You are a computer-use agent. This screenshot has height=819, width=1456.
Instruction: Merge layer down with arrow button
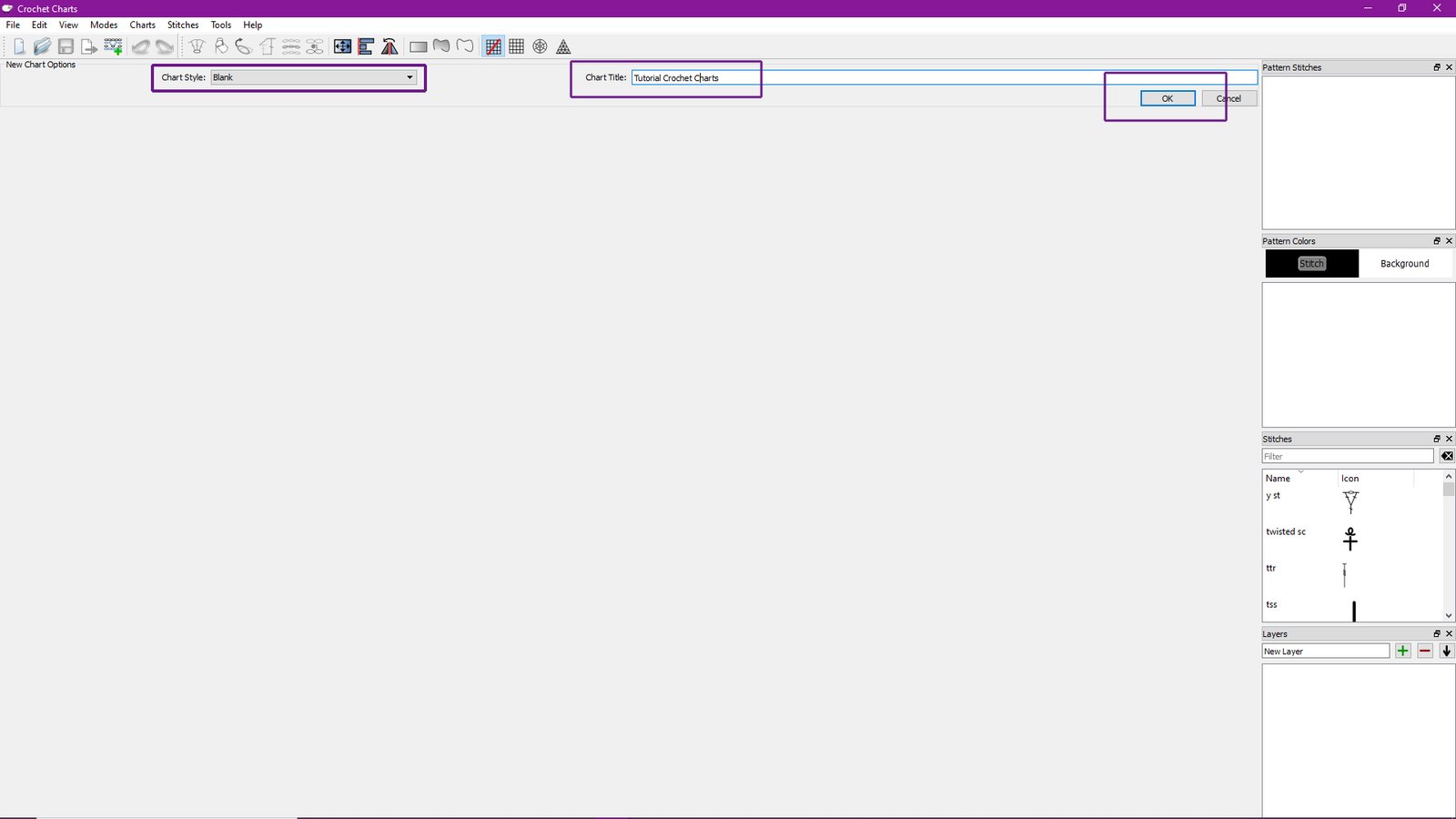coord(1447,651)
